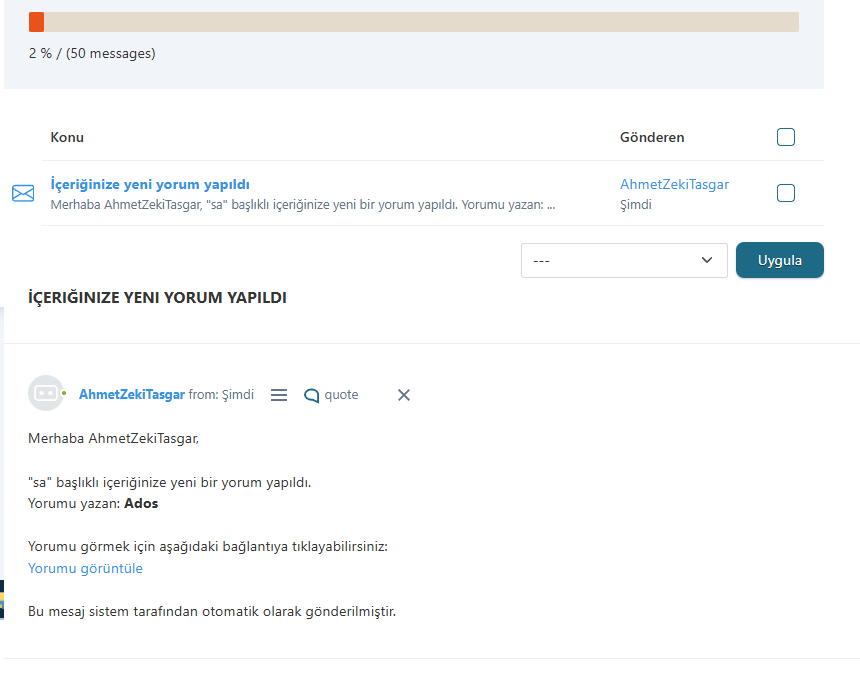The image size is (860, 673).
Task: Click the envelope icon beside the message row
Action: (23, 193)
